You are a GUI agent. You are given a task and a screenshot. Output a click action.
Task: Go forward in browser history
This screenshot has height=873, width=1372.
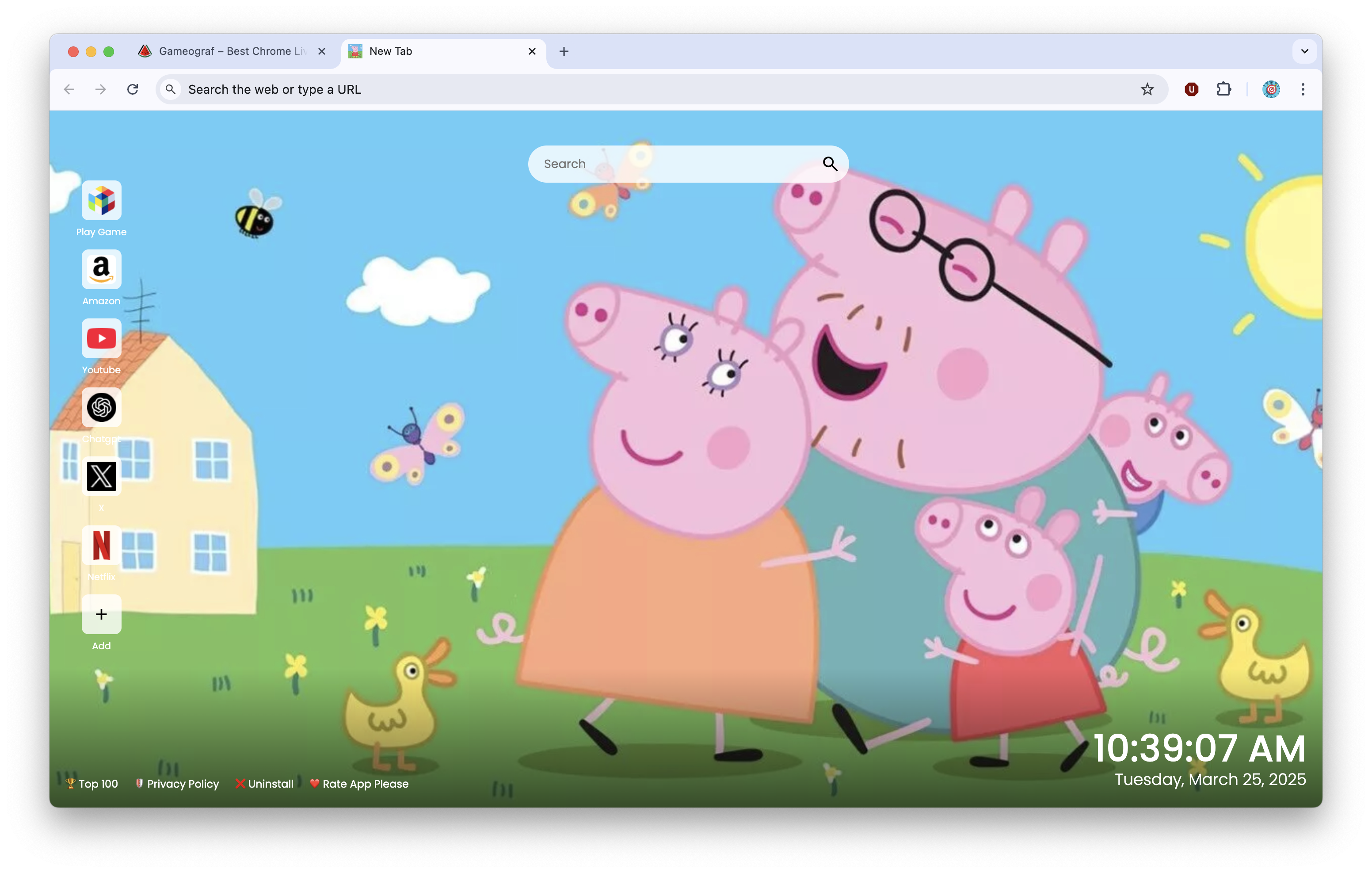point(101,89)
